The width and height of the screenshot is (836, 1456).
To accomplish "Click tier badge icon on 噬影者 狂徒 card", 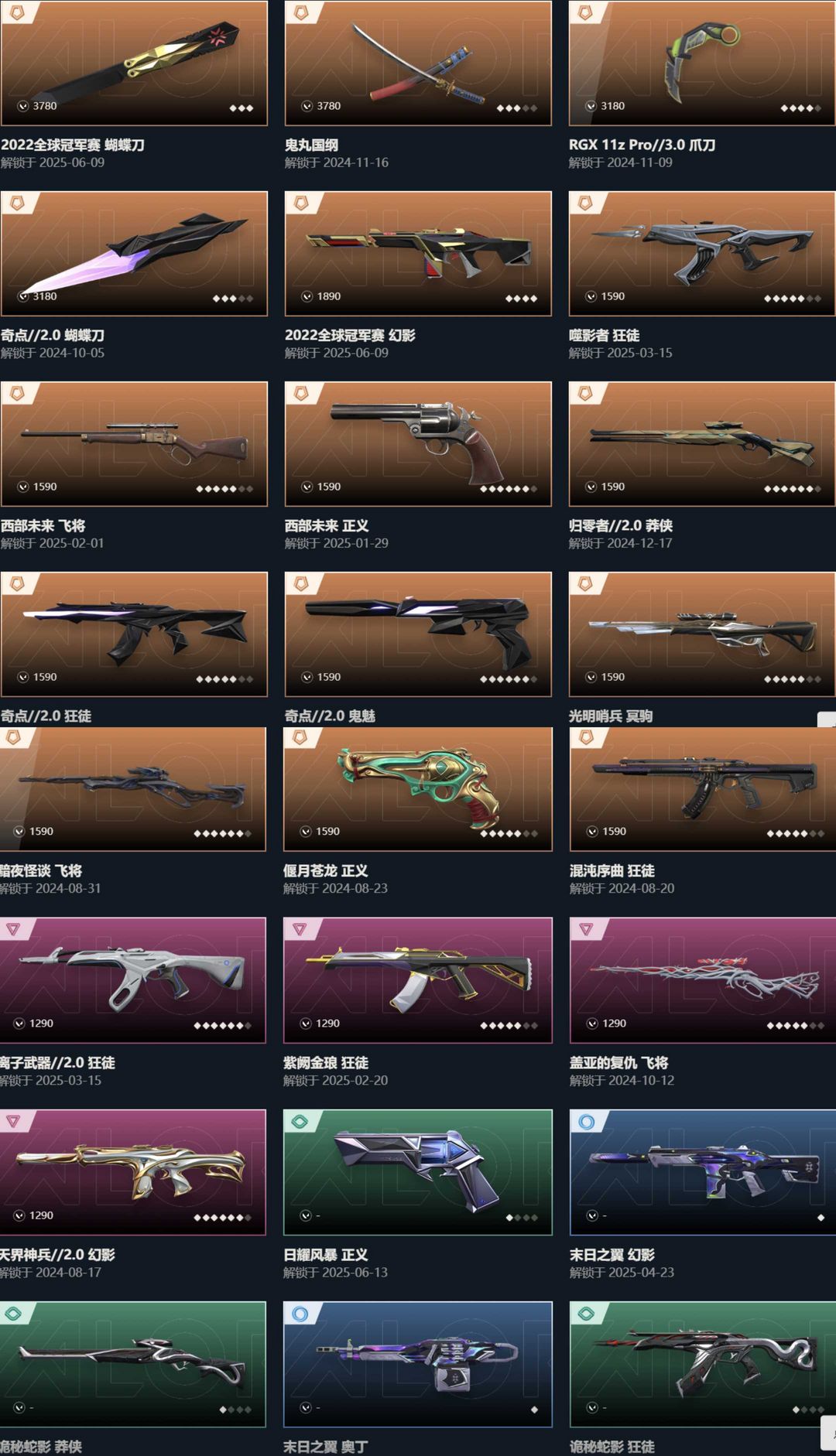I will [586, 203].
